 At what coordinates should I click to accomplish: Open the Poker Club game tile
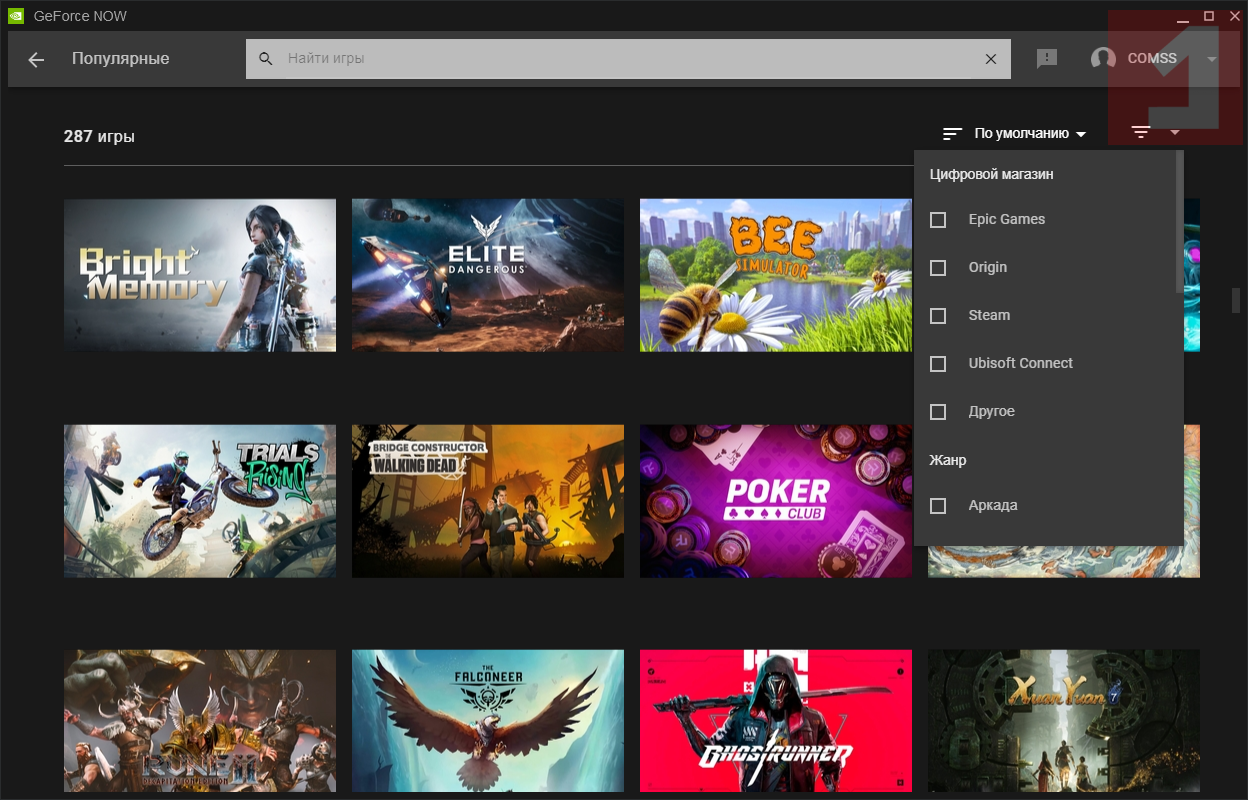click(776, 501)
